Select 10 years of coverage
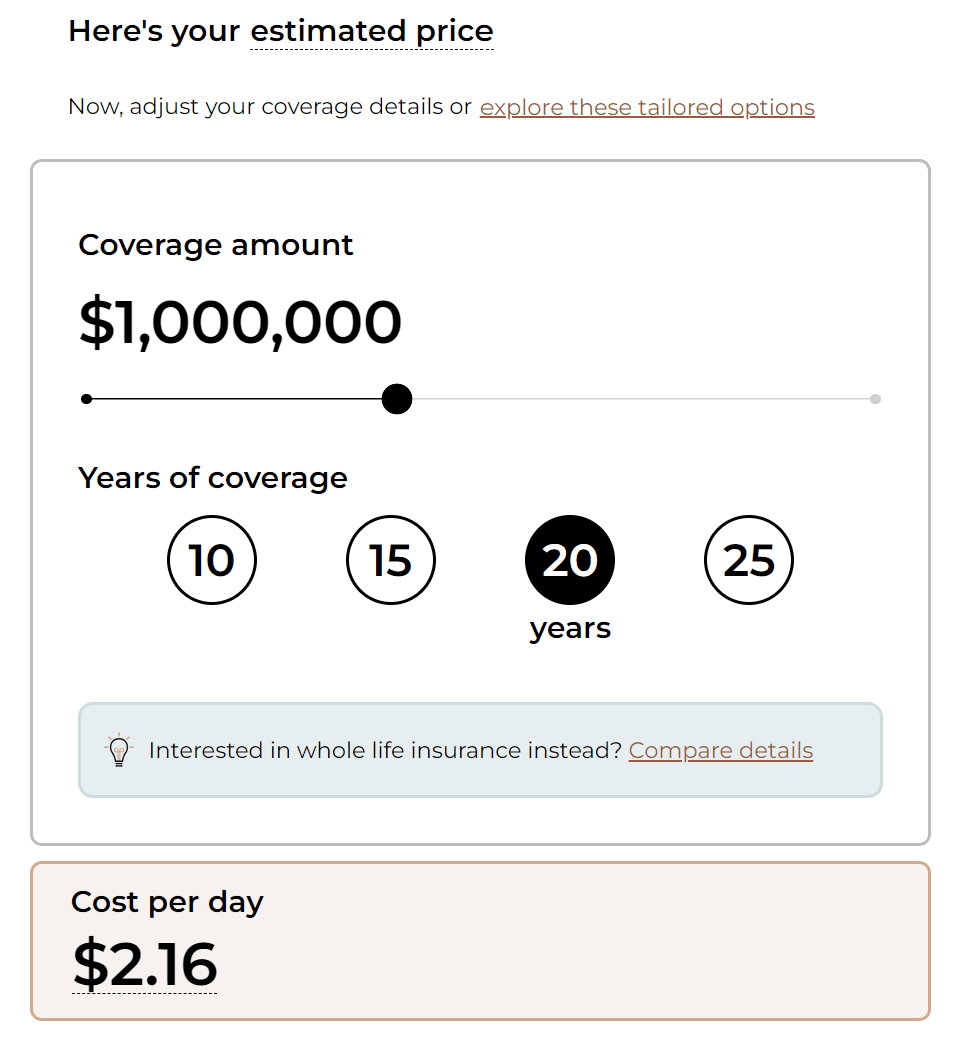The width and height of the screenshot is (966, 1048). tap(212, 560)
